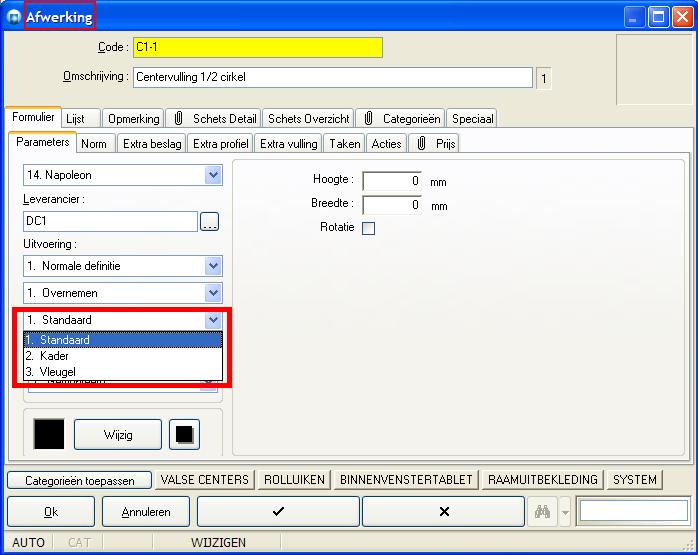Expand the 14. Napoleon dropdown

(213, 175)
